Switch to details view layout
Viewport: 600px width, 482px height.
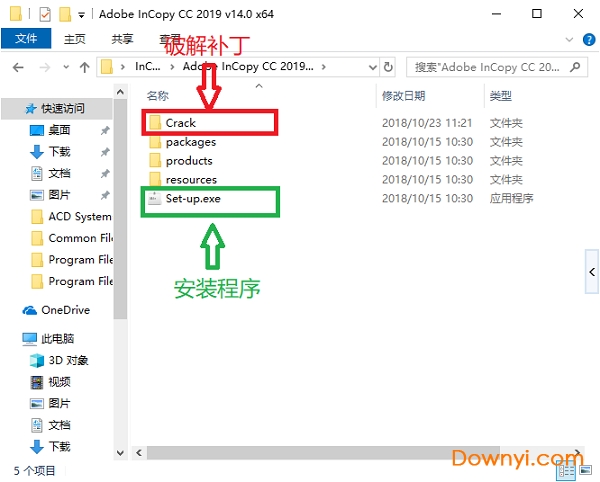[x=566, y=471]
